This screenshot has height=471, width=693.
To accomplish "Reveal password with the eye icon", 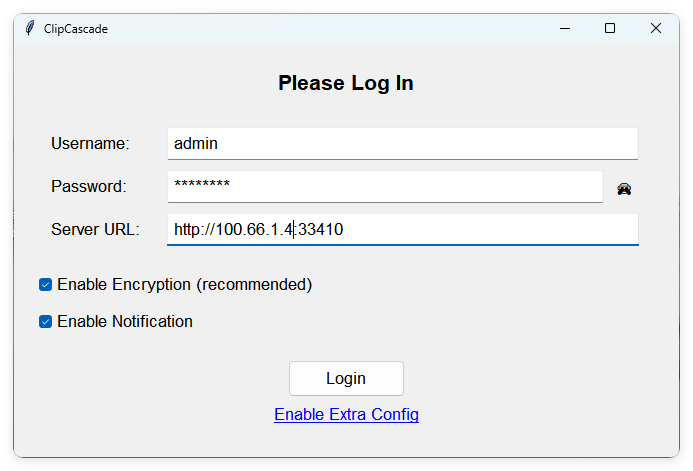I will (x=624, y=188).
